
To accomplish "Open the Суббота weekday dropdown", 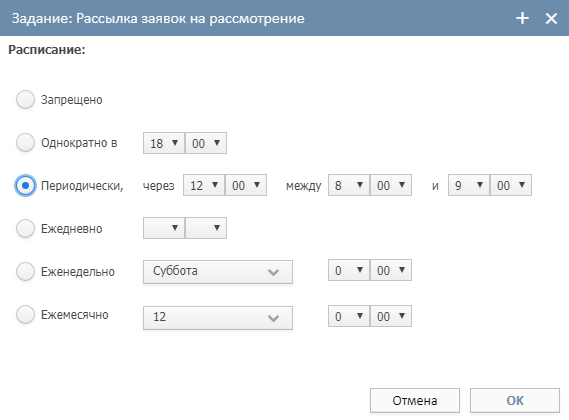I will click(x=218, y=272).
